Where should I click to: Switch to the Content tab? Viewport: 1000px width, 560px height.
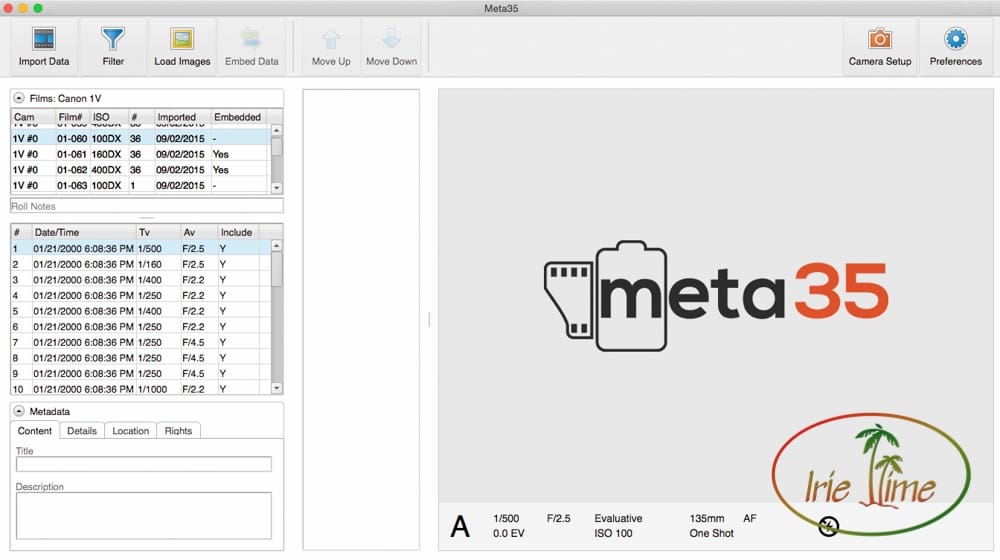pyautogui.click(x=34, y=431)
